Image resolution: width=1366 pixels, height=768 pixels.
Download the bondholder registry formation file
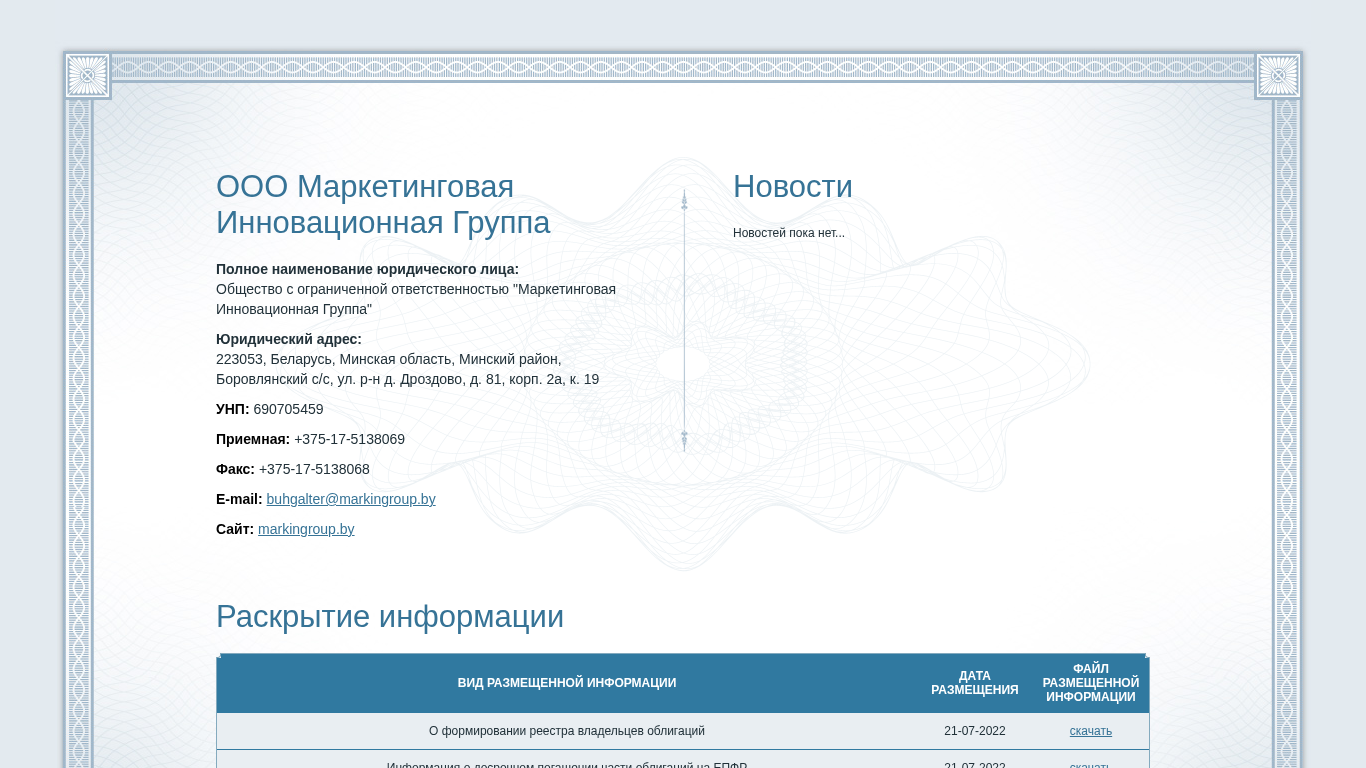pos(1090,731)
